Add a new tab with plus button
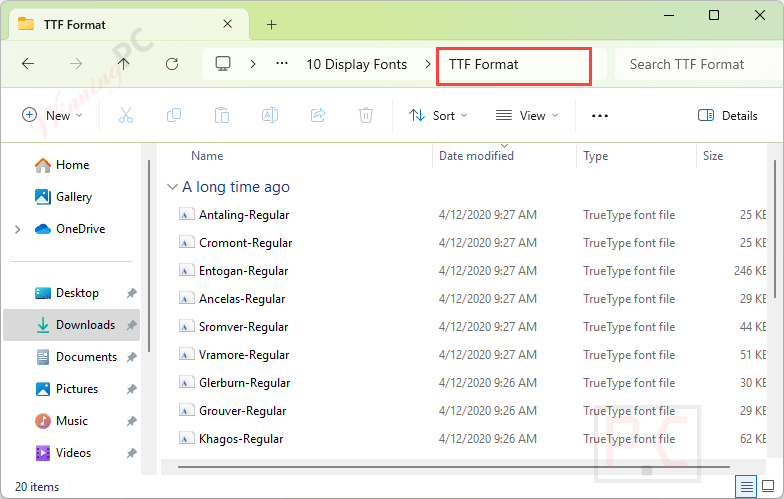 pyautogui.click(x=272, y=24)
